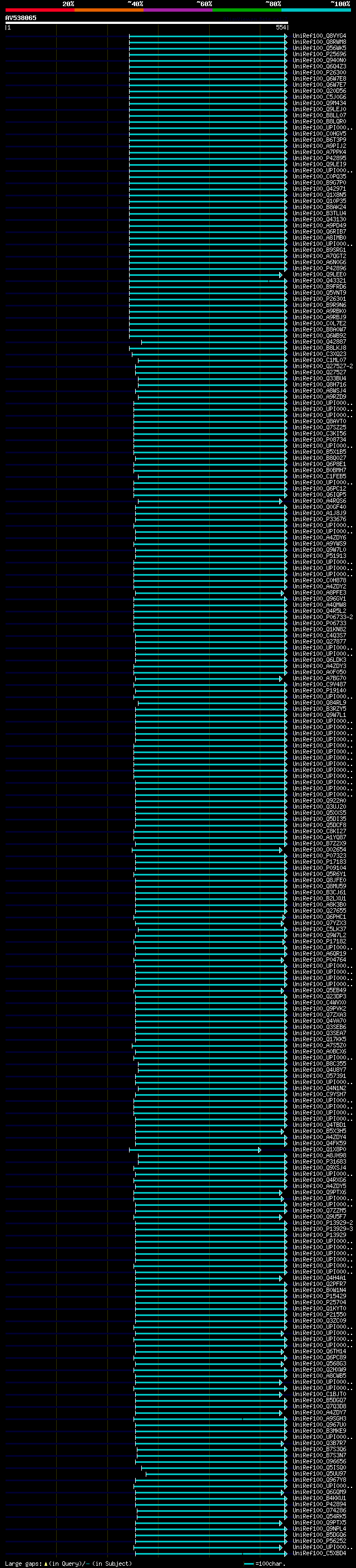Viewport: 356px width, 1568px height.
Task: Select hit label UniRef100_Q42887
Action: click(x=319, y=342)
